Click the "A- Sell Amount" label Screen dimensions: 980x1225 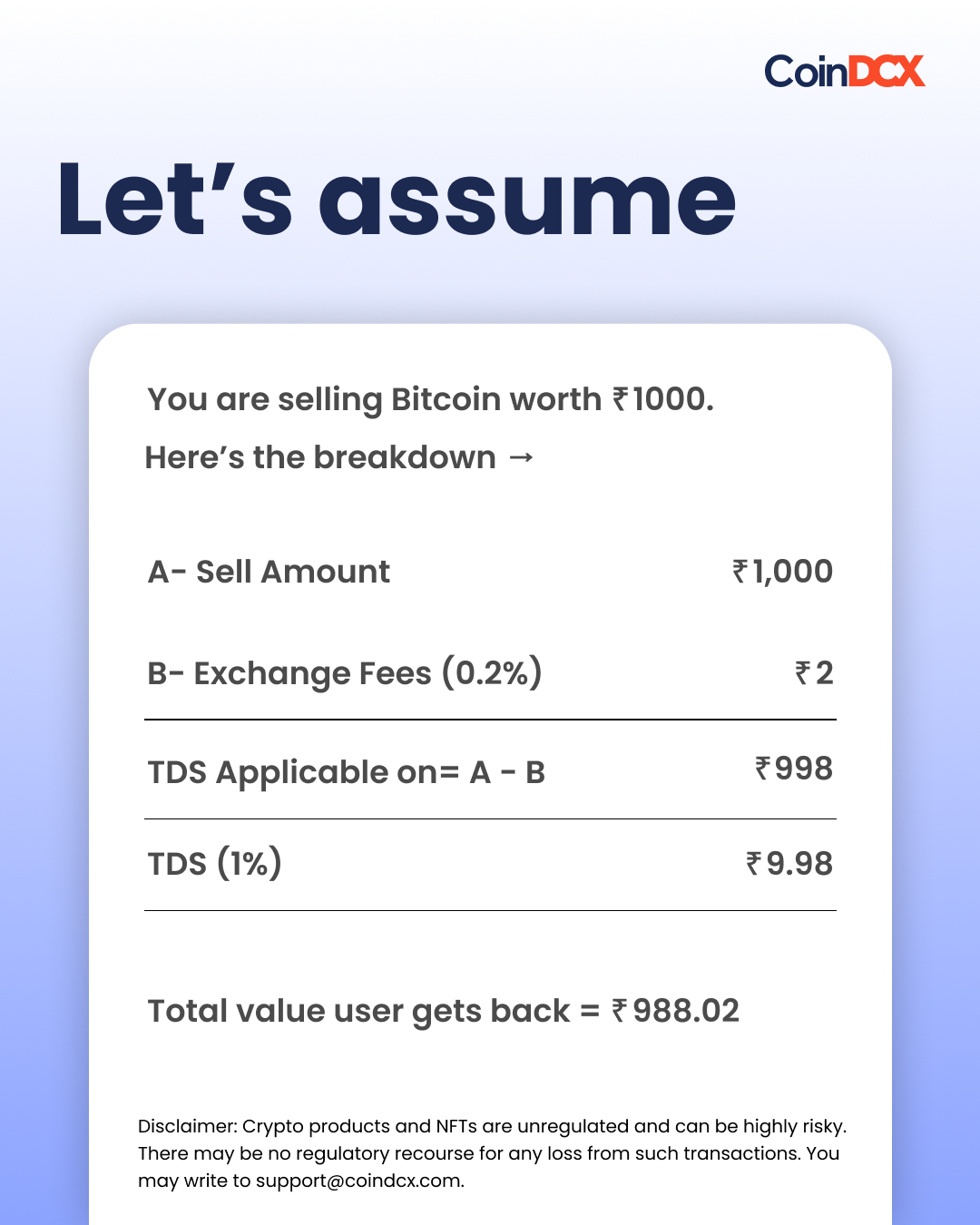tap(269, 572)
